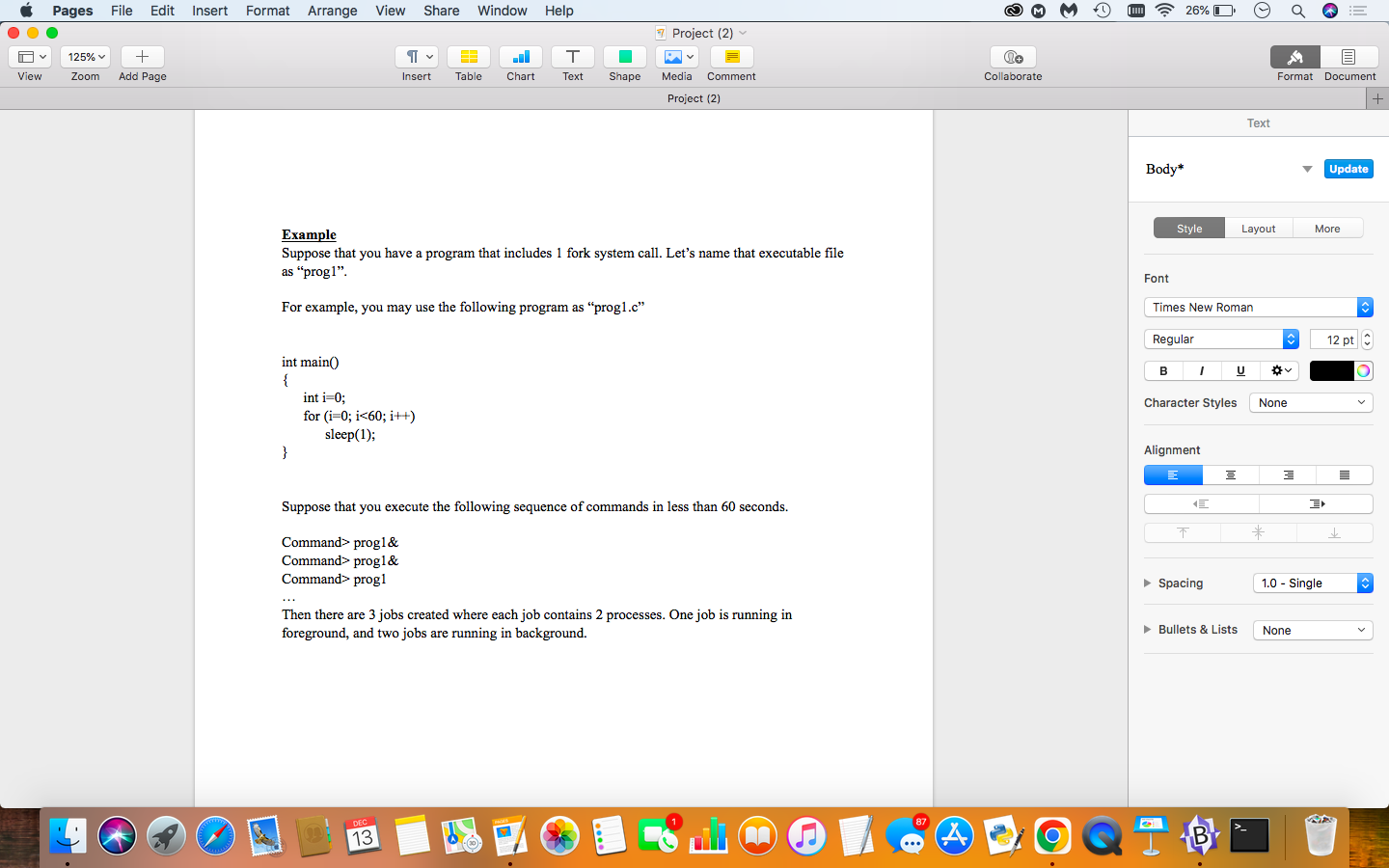
Task: Launch Terminal from the Dock
Action: [x=1249, y=836]
